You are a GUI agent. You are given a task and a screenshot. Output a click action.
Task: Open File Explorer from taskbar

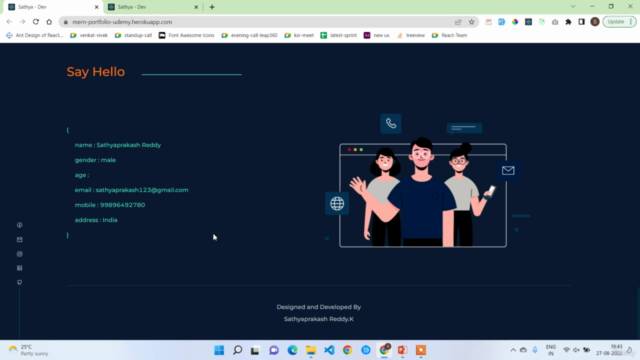[311, 350]
